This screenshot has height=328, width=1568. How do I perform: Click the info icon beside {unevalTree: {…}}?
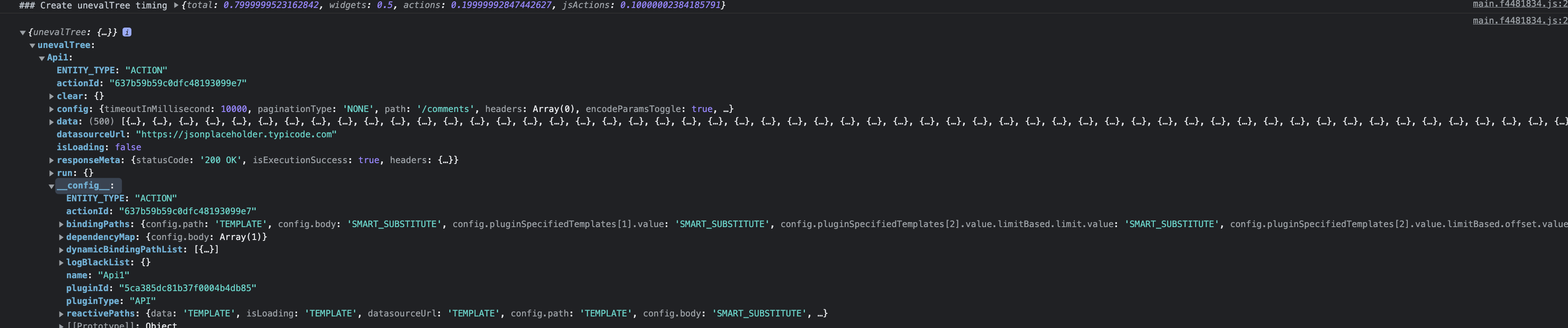coord(127,32)
